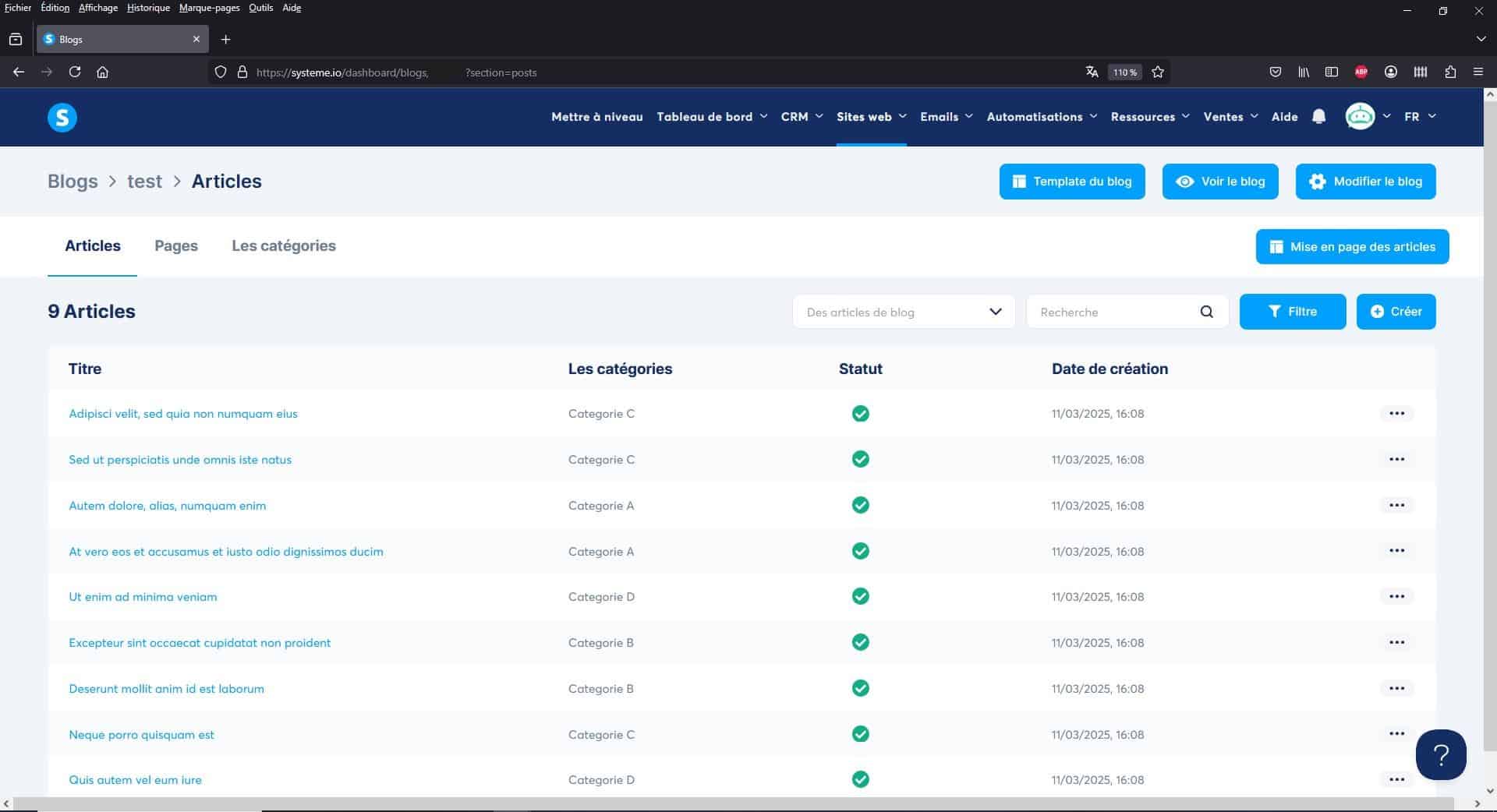
Task: Click the systeme.io S logo
Action: [62, 118]
